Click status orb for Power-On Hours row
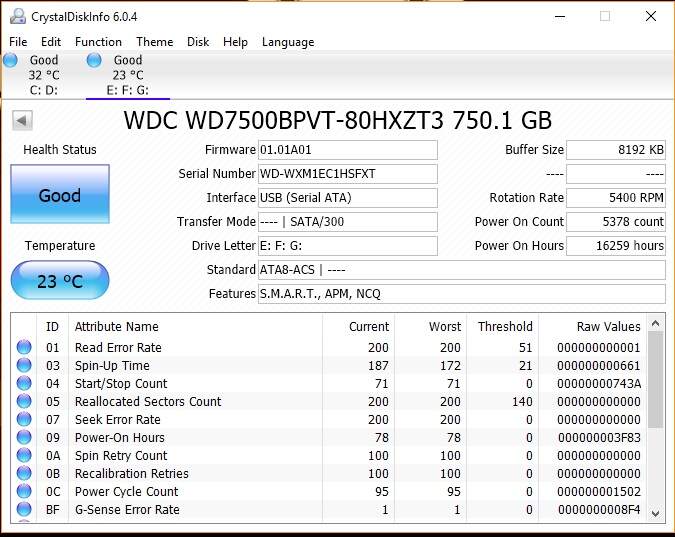Image resolution: width=675 pixels, height=537 pixels. (23, 438)
